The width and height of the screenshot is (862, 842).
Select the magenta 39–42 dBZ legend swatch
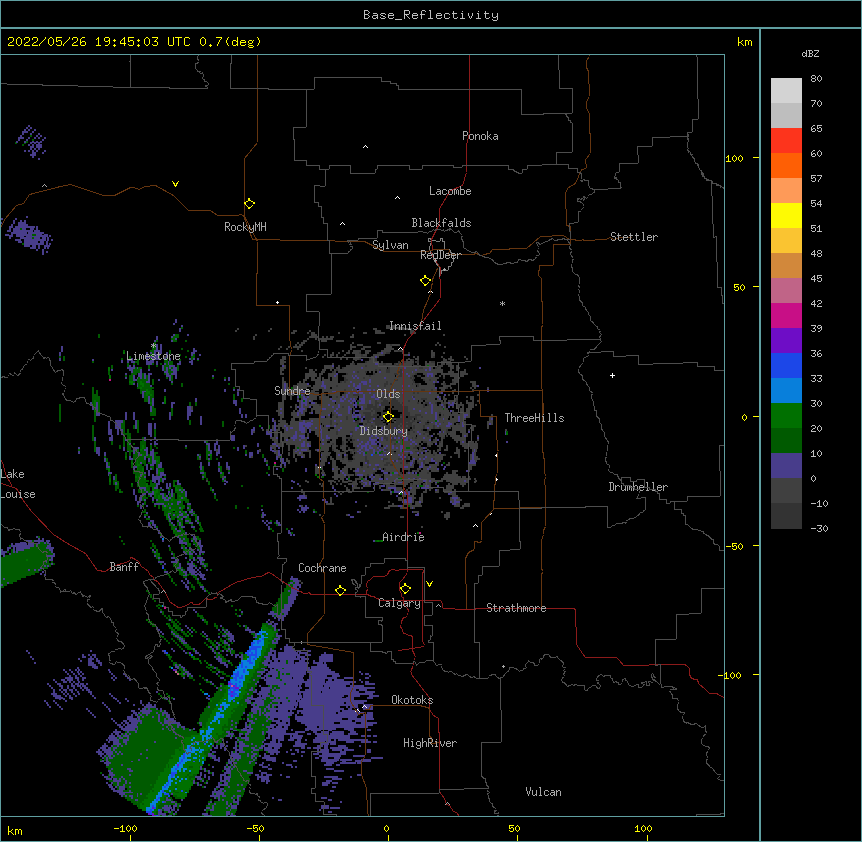[x=786, y=315]
